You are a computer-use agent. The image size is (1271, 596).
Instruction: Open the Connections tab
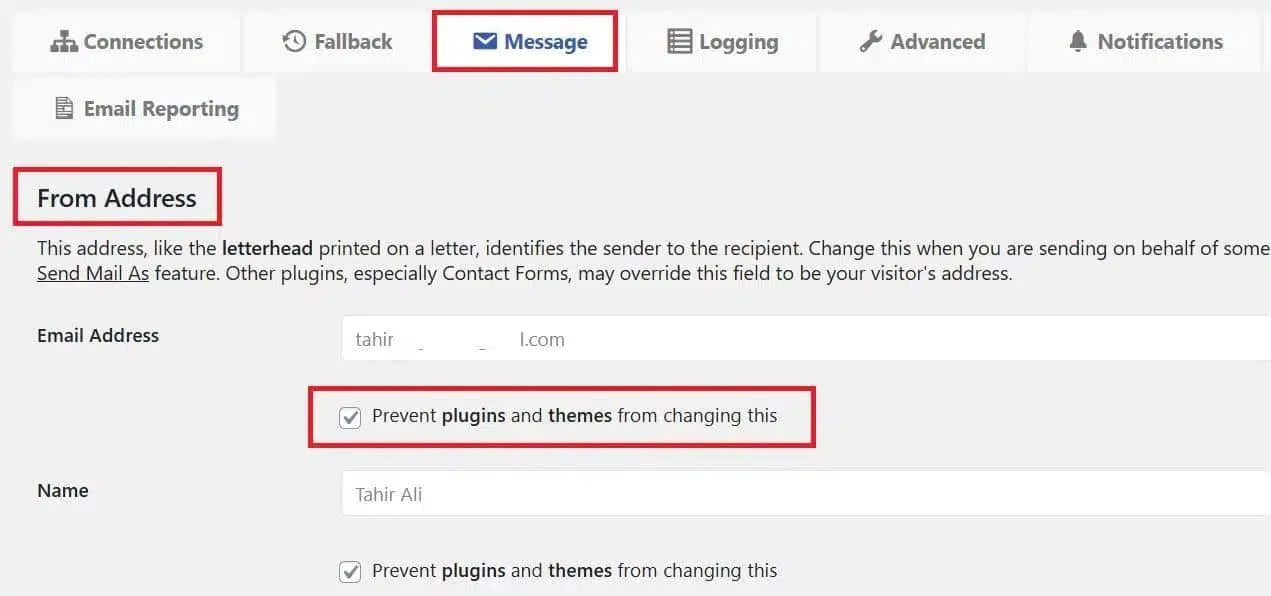[x=142, y=42]
